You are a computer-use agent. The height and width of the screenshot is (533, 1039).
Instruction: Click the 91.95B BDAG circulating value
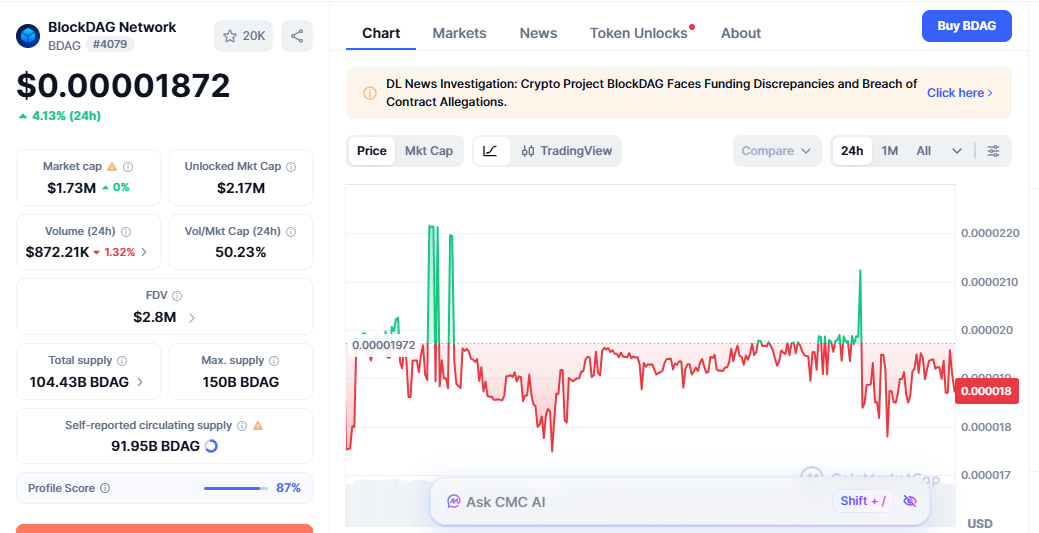pyautogui.click(x=155, y=446)
